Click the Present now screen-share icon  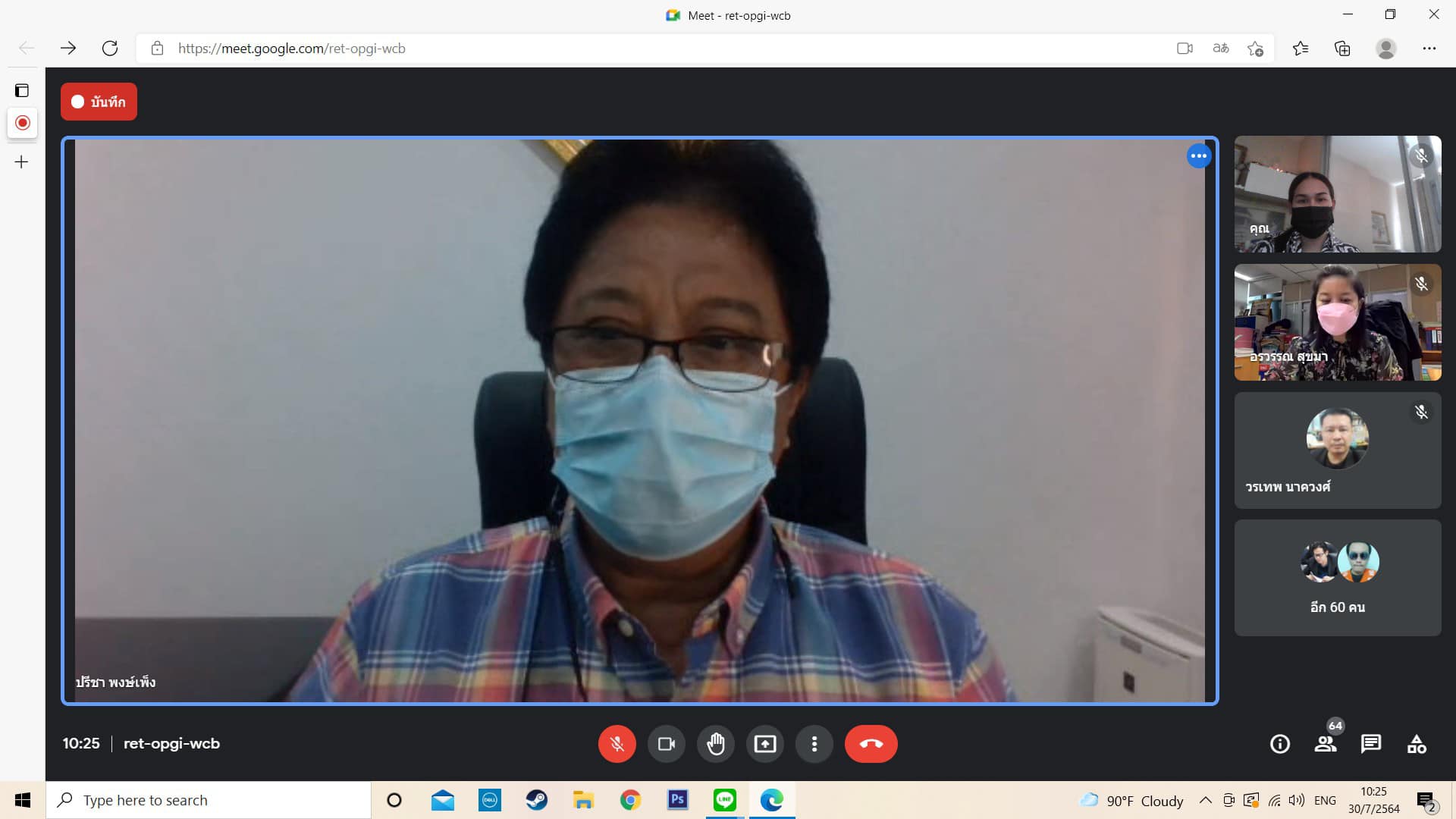[764, 744]
